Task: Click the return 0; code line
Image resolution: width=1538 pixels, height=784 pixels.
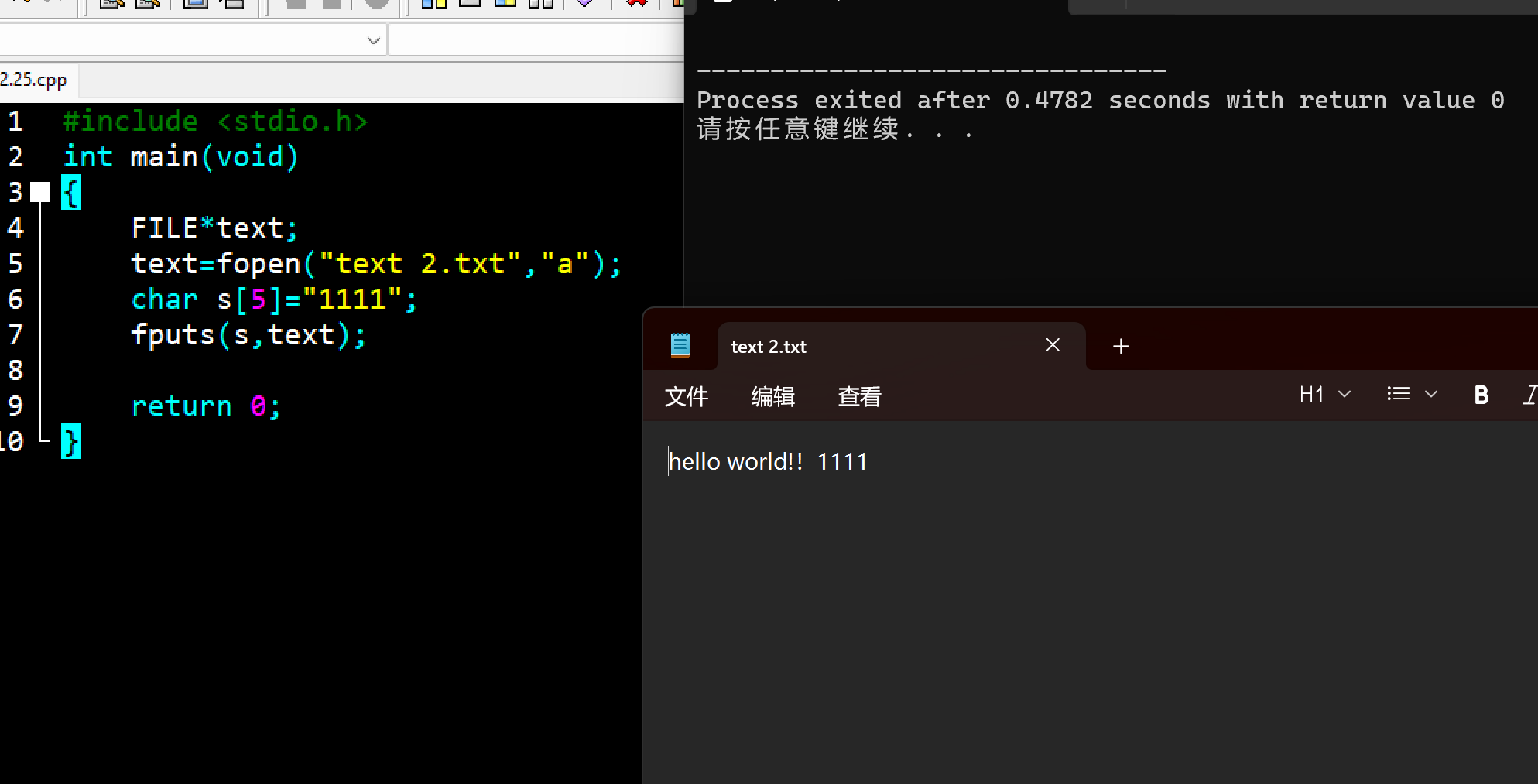Action: click(x=206, y=406)
